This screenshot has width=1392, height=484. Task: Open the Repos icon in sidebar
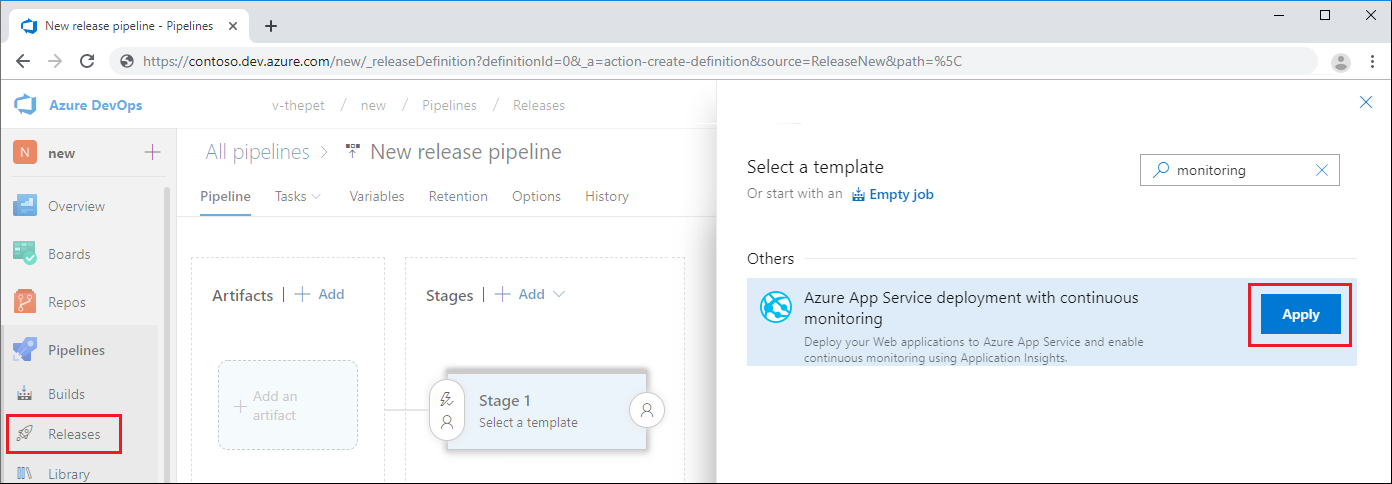coord(25,302)
